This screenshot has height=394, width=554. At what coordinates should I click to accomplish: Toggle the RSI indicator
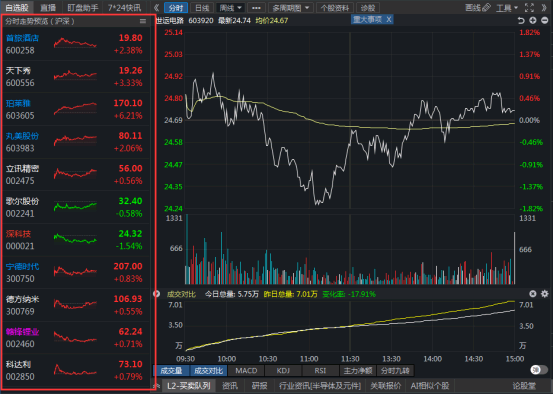click(x=320, y=370)
